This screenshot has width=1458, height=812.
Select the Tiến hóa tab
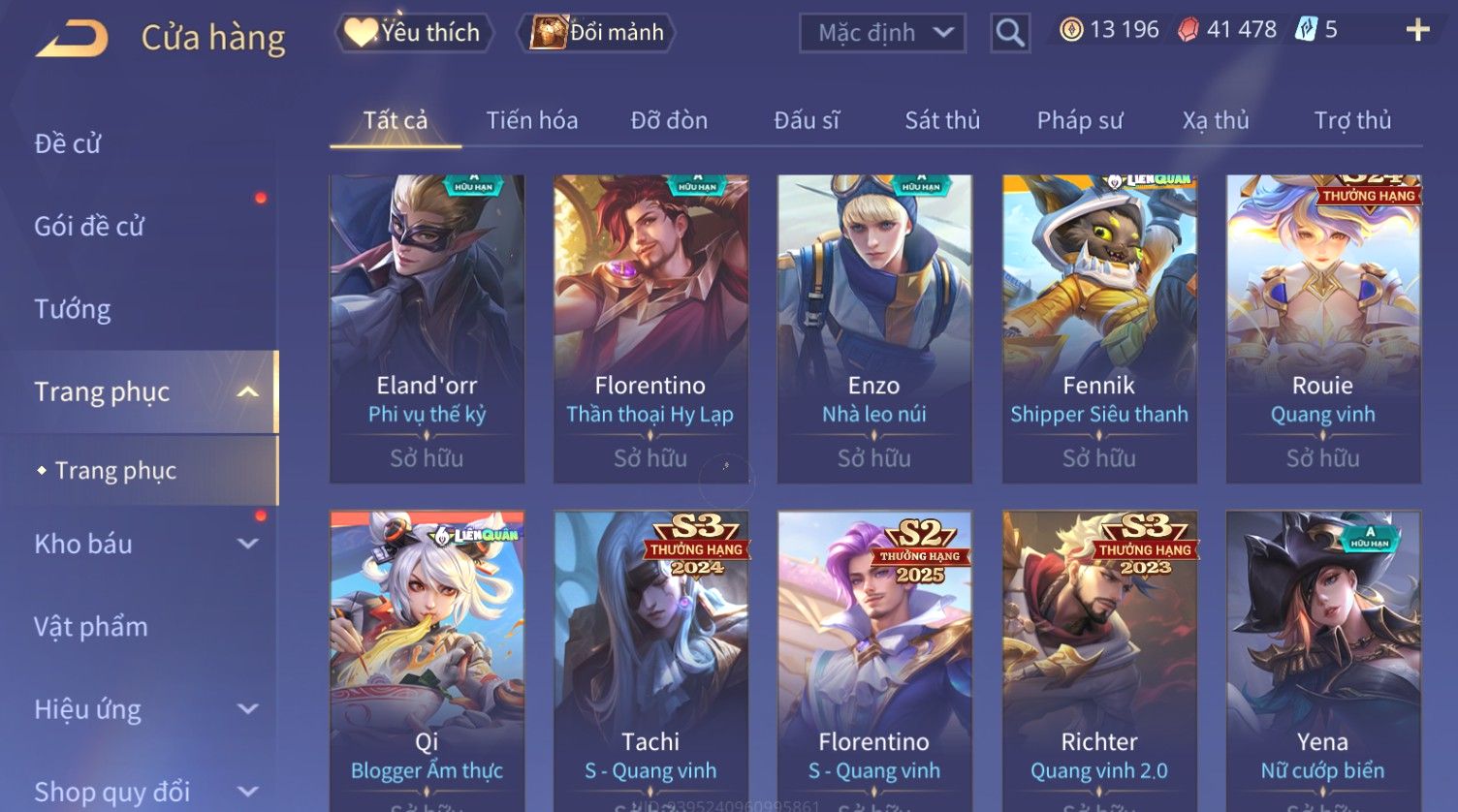point(532,120)
